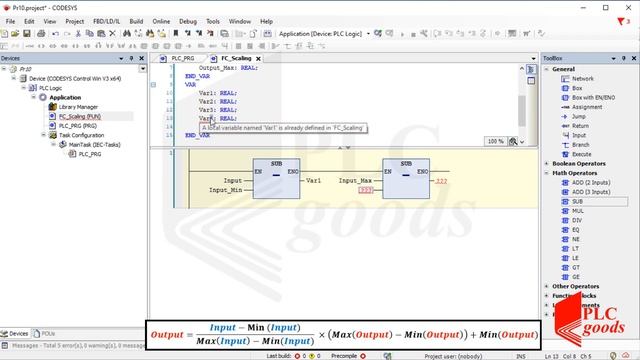The height and width of the screenshot is (360, 640).
Task: Open the Messages panel bar
Action: pos(73,346)
